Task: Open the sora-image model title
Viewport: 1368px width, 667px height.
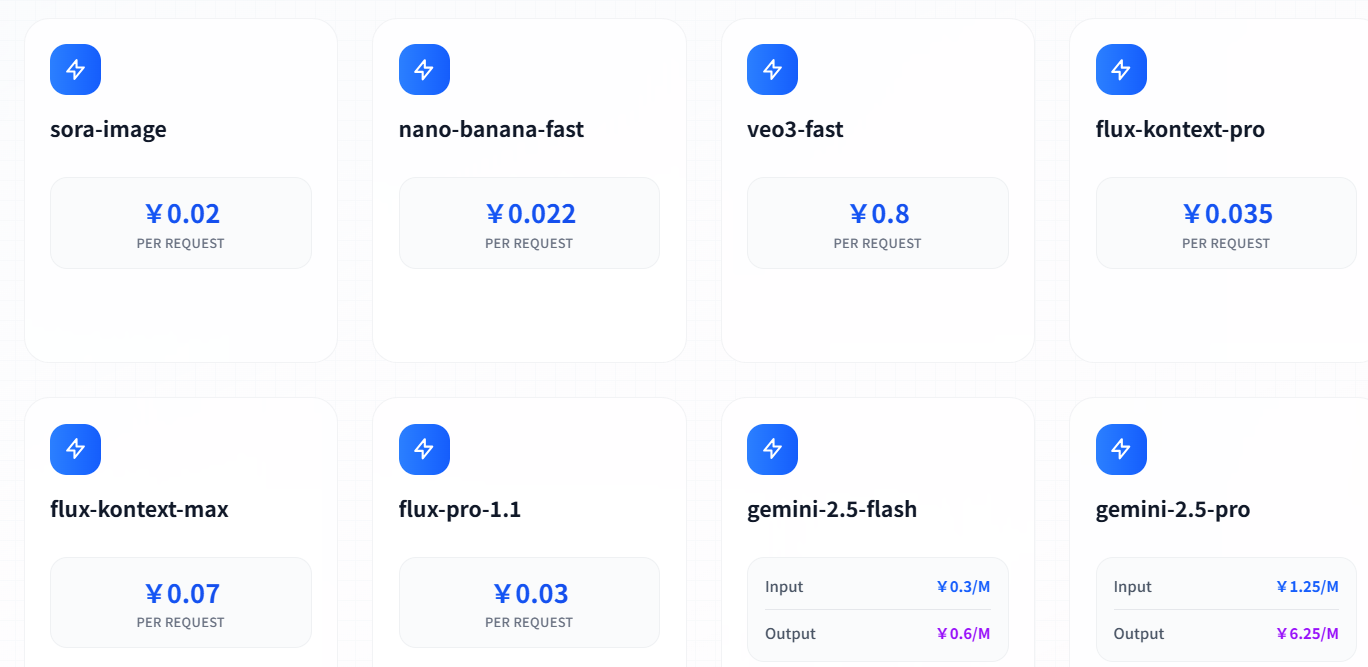Action: (x=108, y=129)
